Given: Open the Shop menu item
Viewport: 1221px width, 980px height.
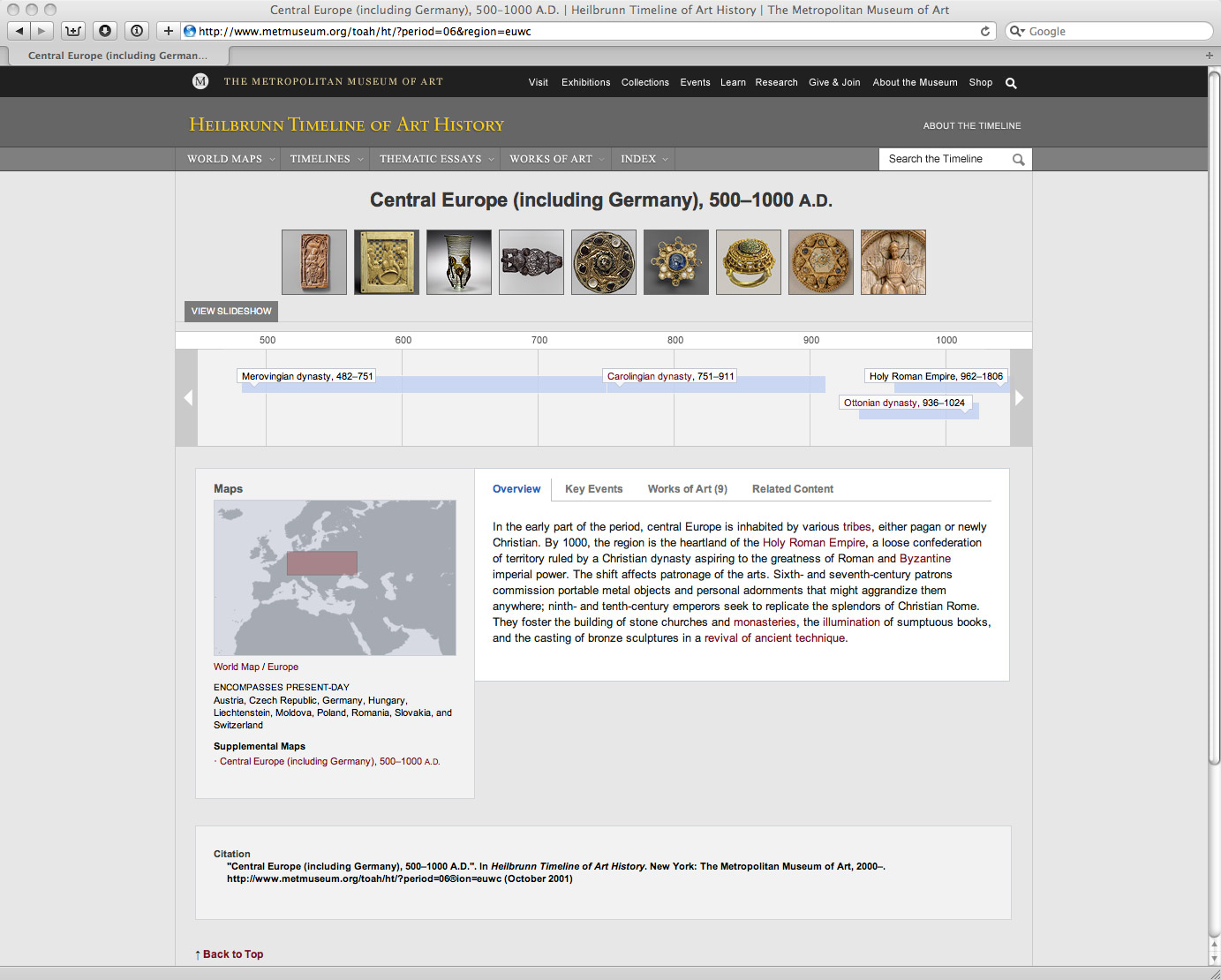Looking at the screenshot, I should click(x=980, y=82).
